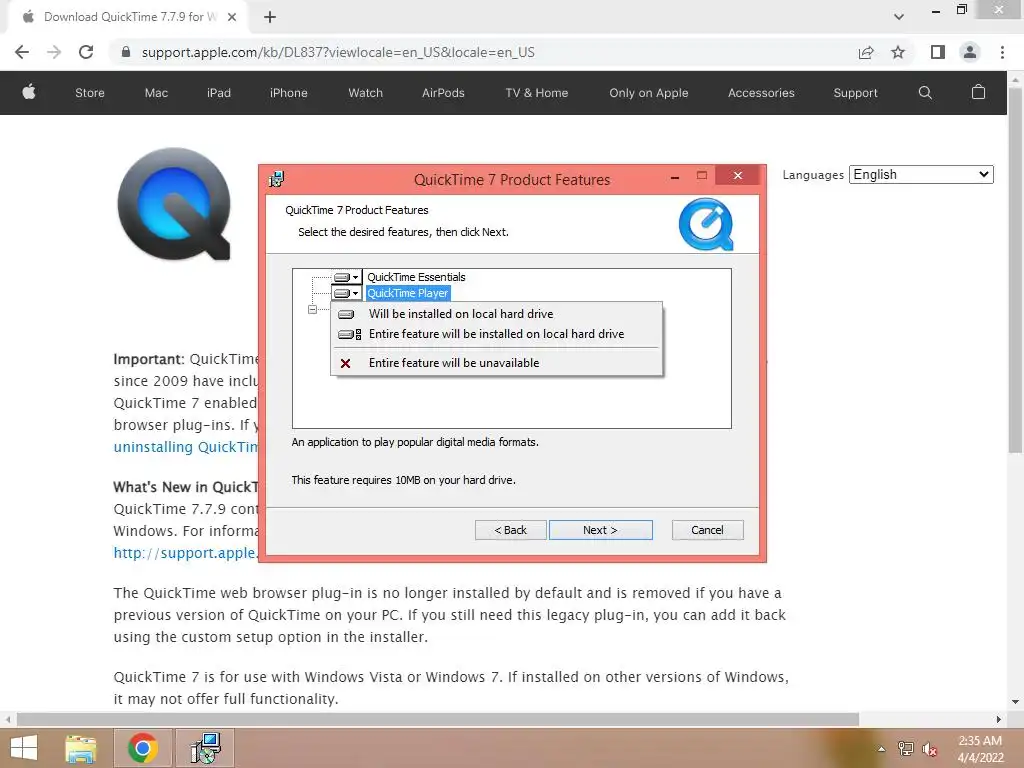Image resolution: width=1024 pixels, height=768 pixels.
Task: Open Support in Apple navigation
Action: pyautogui.click(x=856, y=93)
